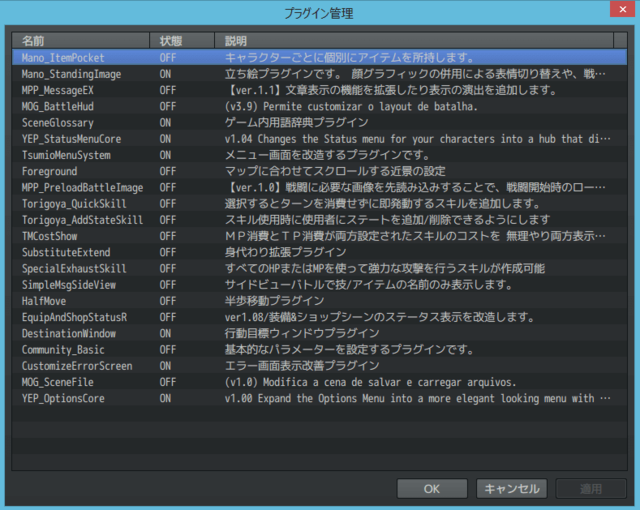Select the CustomizeErrorScreen plugin row
This screenshot has width=640, height=510.
click(x=320, y=366)
